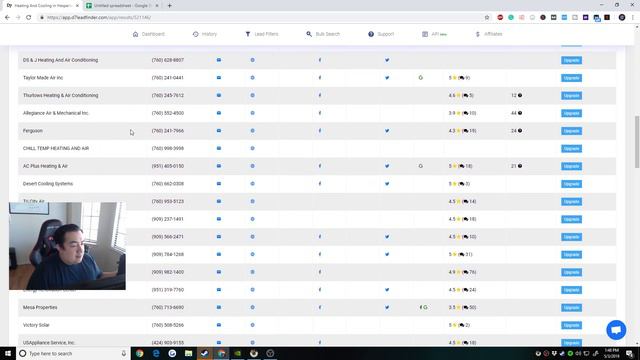Open the API nav item
The width and height of the screenshot is (640, 360).
tap(434, 34)
